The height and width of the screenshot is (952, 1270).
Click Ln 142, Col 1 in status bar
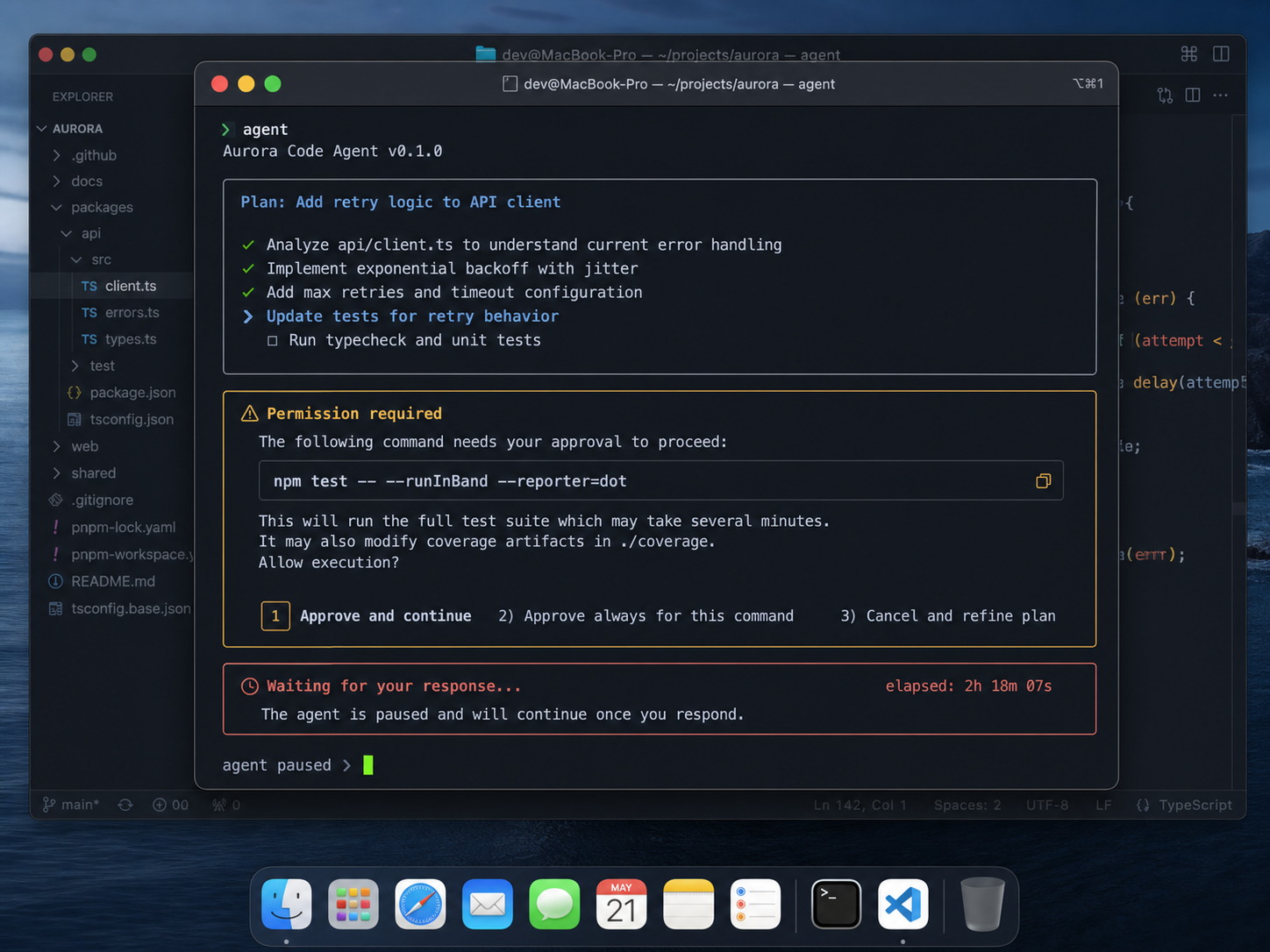[x=860, y=805]
